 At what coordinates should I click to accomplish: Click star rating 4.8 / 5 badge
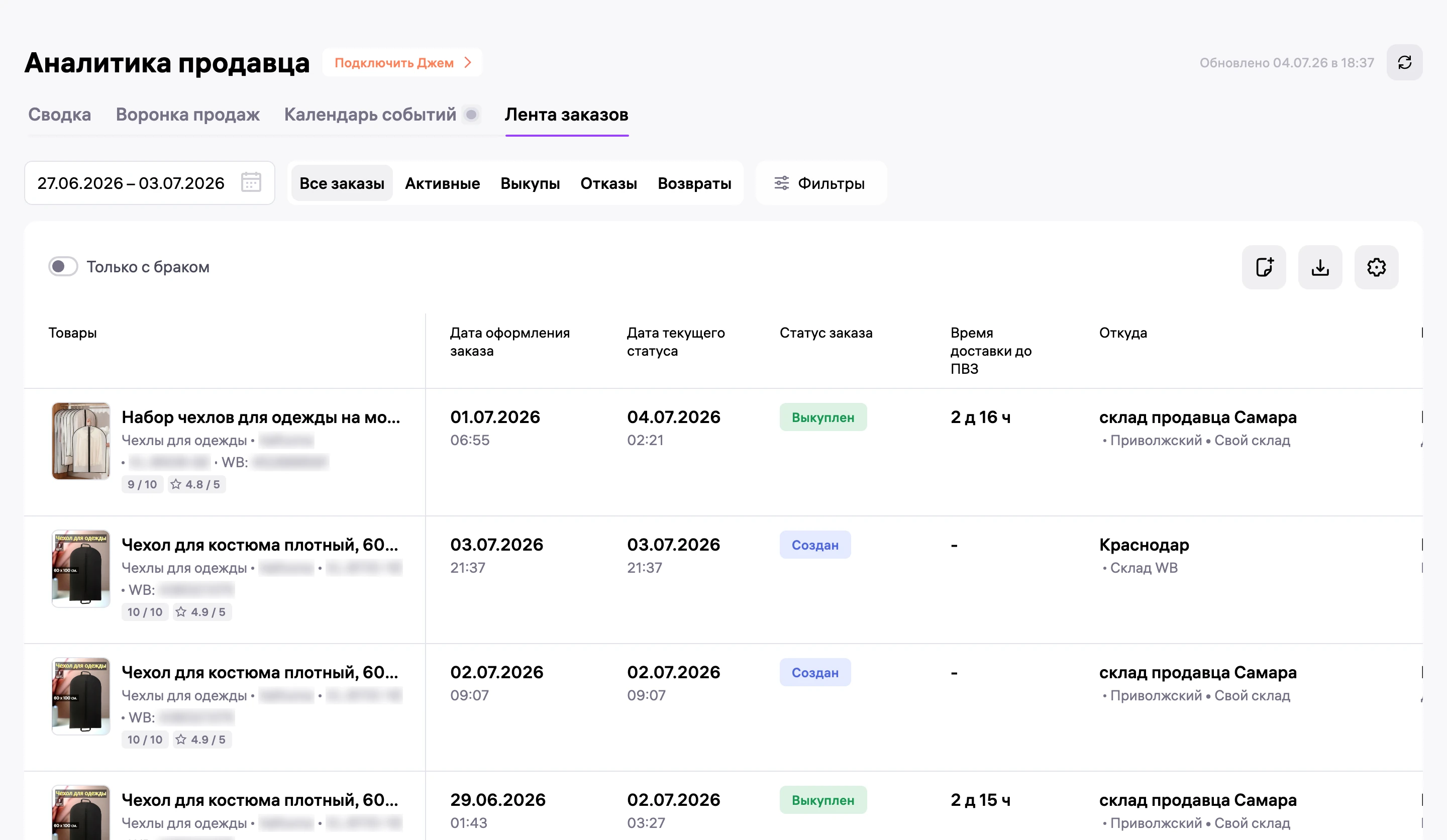196,484
